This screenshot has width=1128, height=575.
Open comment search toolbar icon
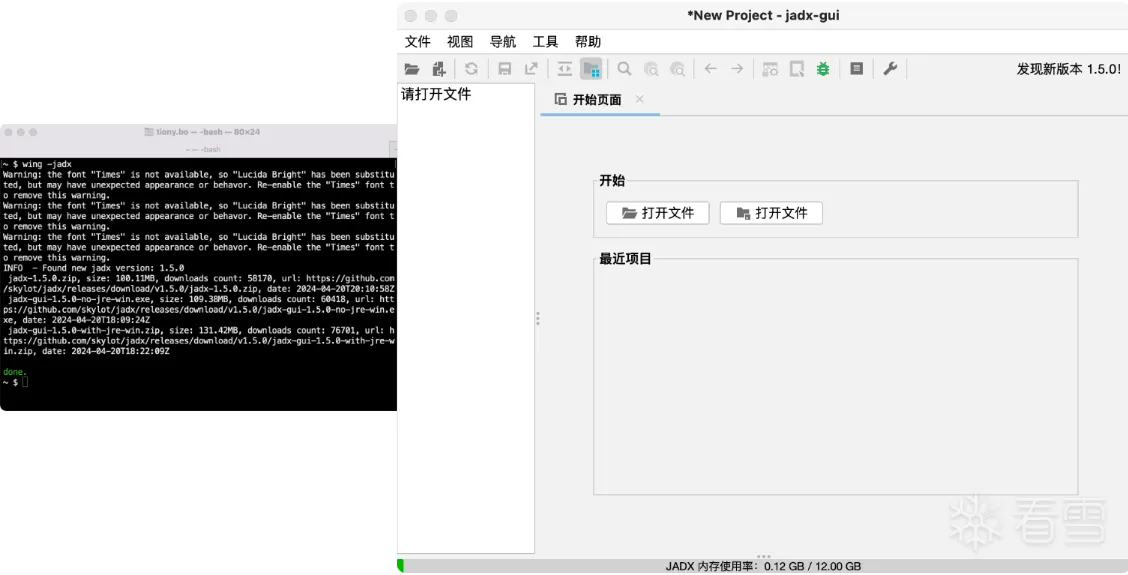coord(678,69)
